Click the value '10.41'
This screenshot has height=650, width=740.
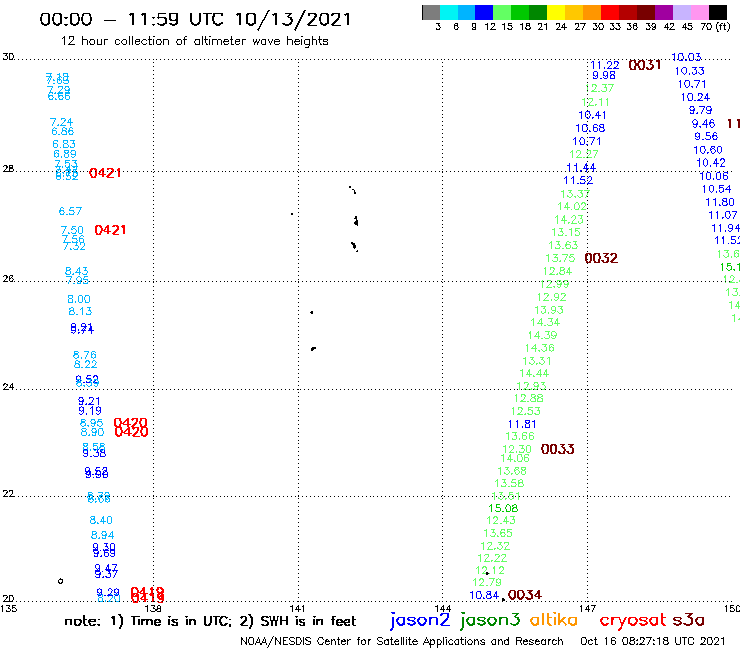click(x=592, y=115)
